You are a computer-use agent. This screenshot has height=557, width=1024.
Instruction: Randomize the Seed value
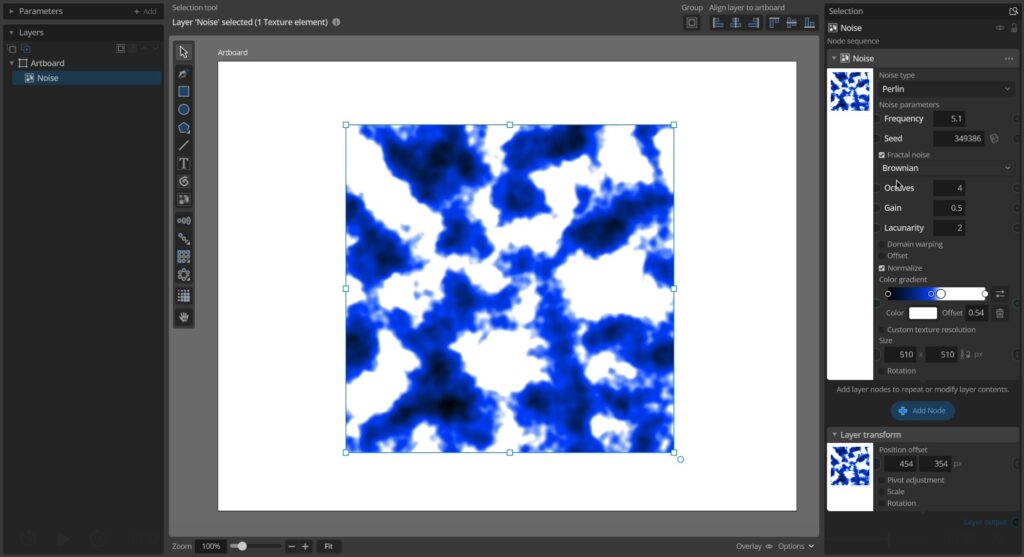click(995, 139)
